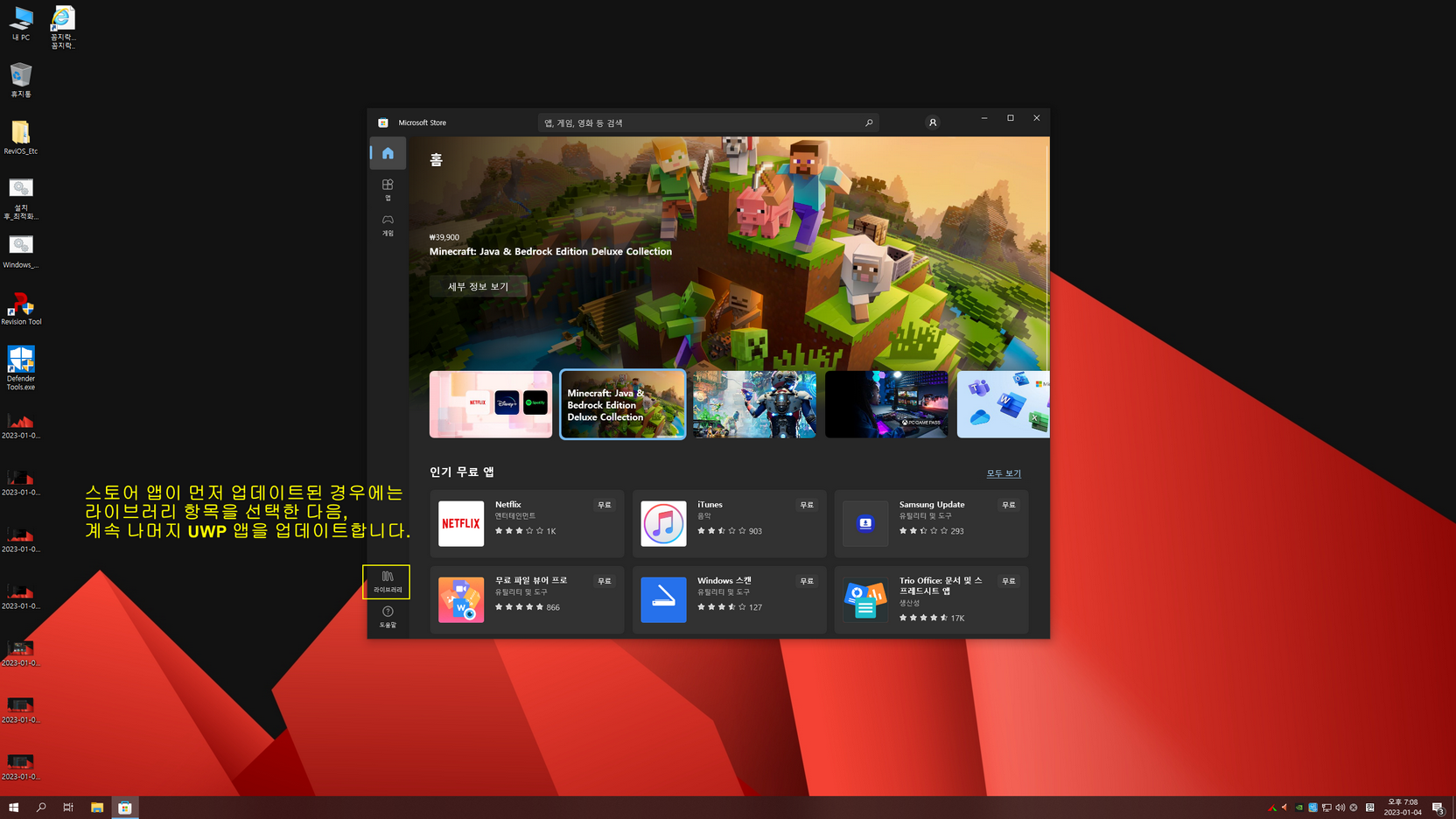Open the Home tab in Store sidebar
The width and height of the screenshot is (1456, 819).
(388, 153)
